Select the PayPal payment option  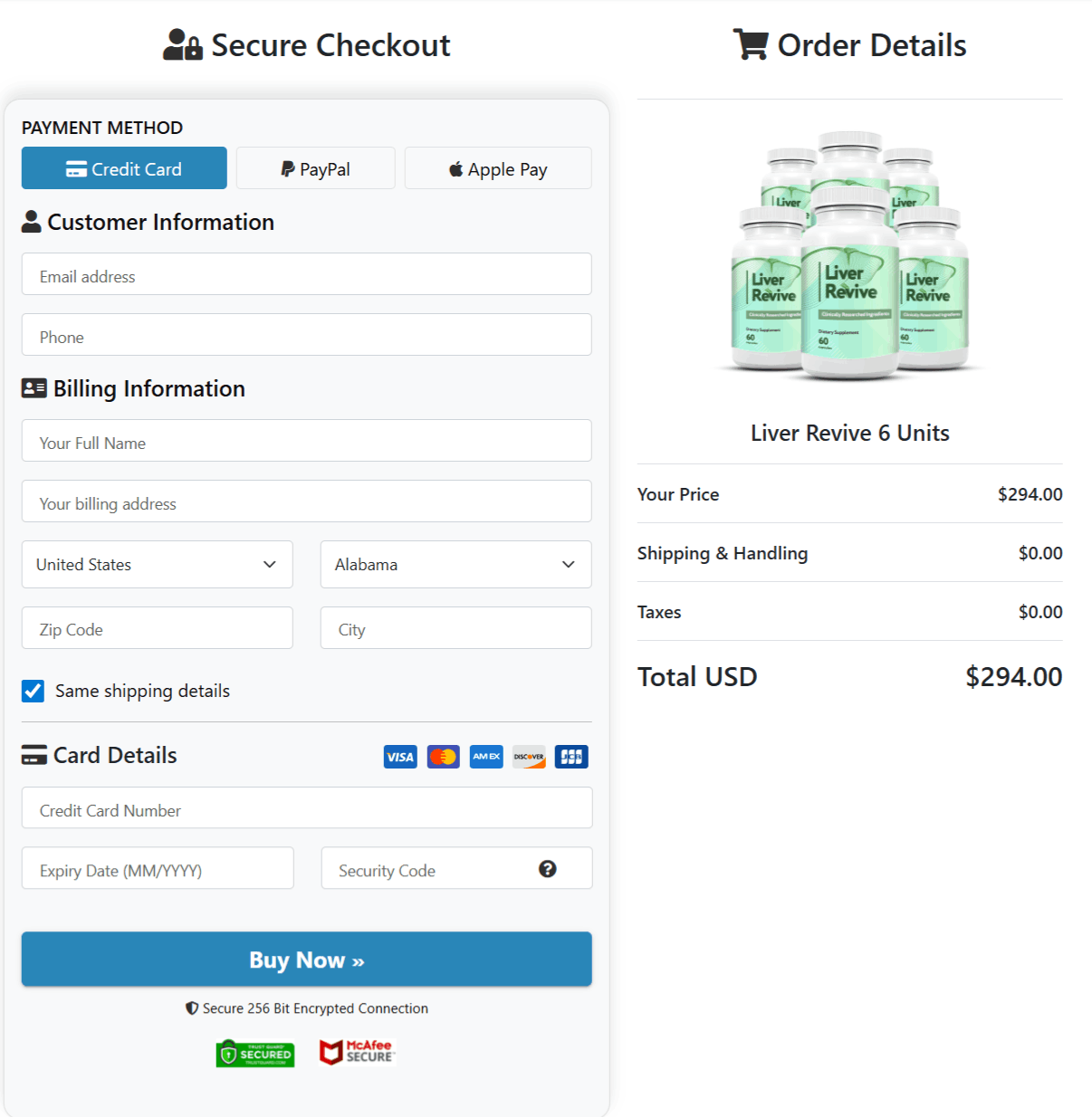click(315, 167)
